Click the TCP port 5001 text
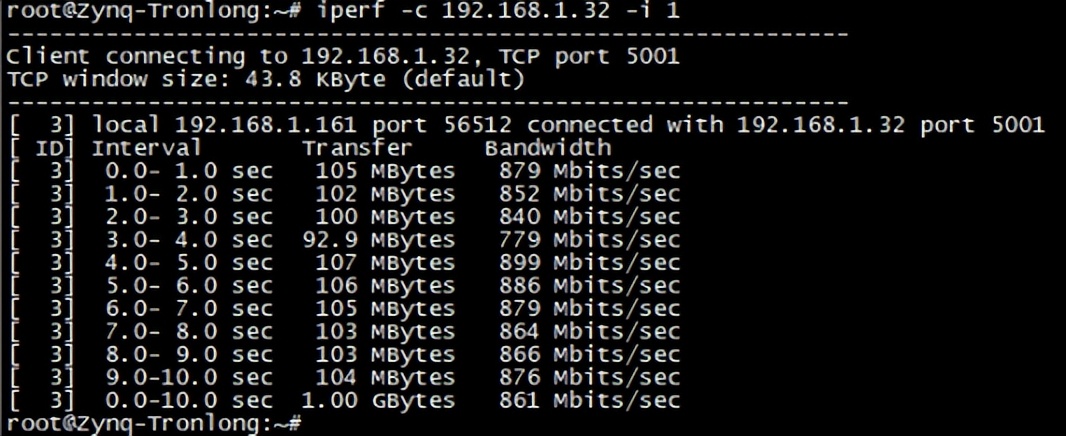 tap(589, 57)
